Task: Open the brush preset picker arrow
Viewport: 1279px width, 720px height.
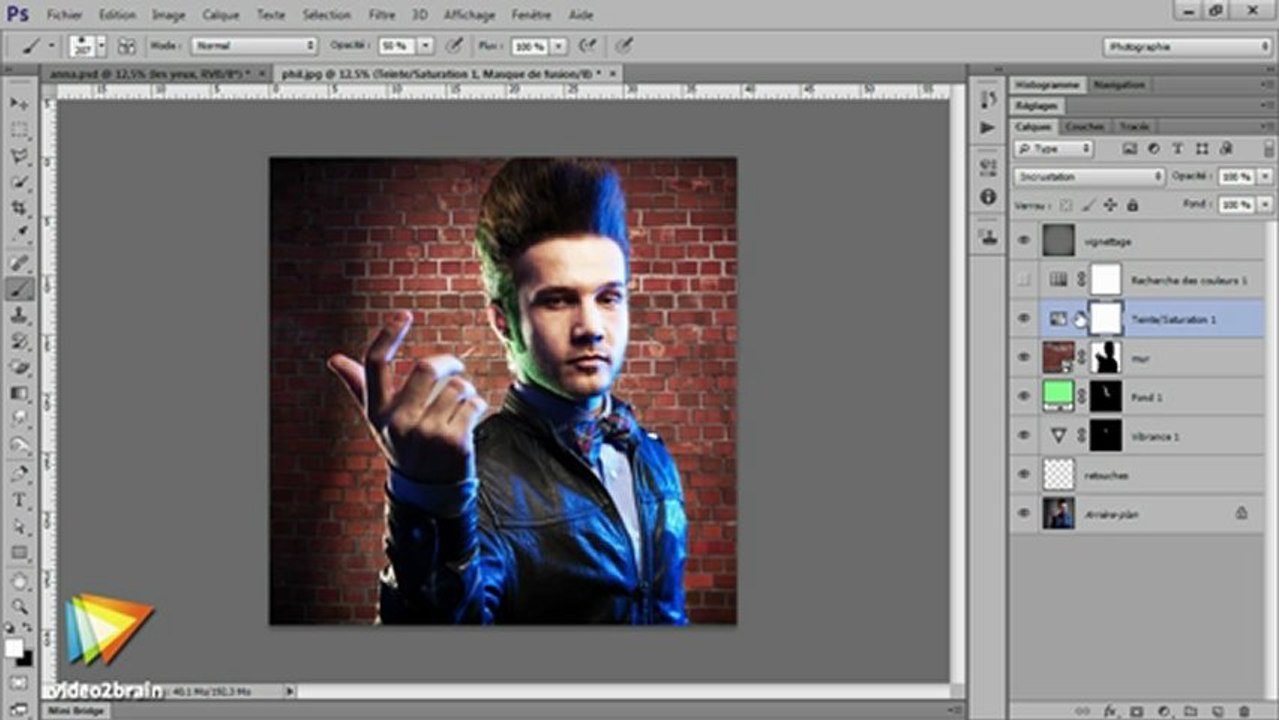Action: 102,46
